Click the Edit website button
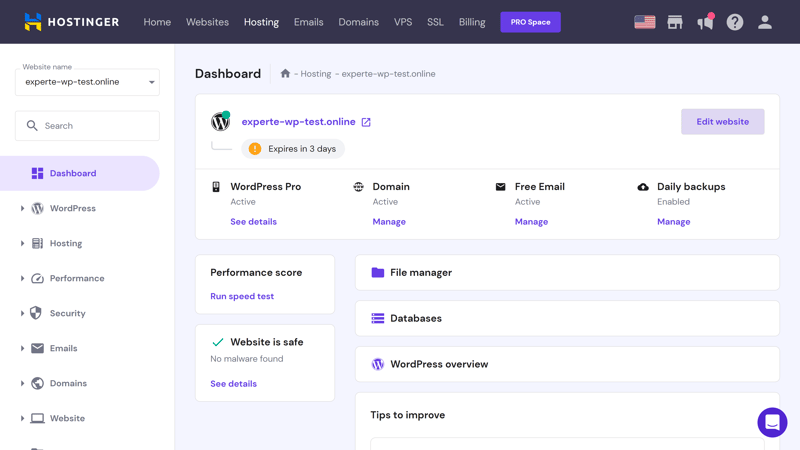Viewport: 800px width, 450px height. pyautogui.click(x=722, y=121)
